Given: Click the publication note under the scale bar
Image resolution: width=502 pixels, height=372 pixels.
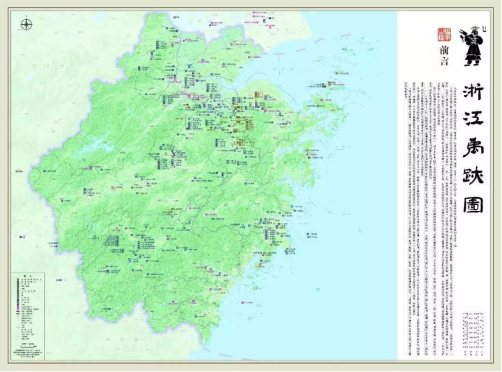Looking at the screenshot, I should [x=27, y=353].
